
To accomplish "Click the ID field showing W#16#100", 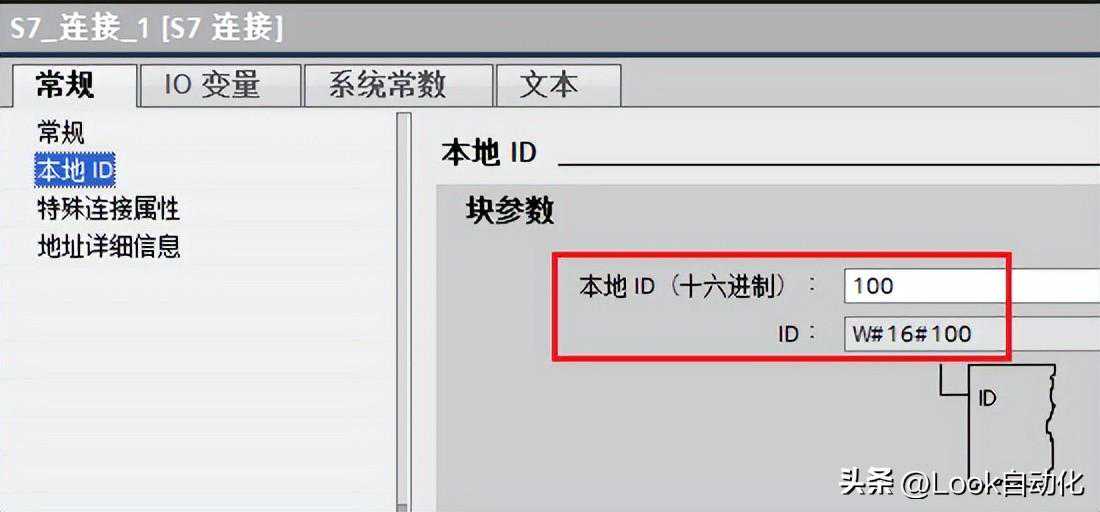I will coord(972,333).
